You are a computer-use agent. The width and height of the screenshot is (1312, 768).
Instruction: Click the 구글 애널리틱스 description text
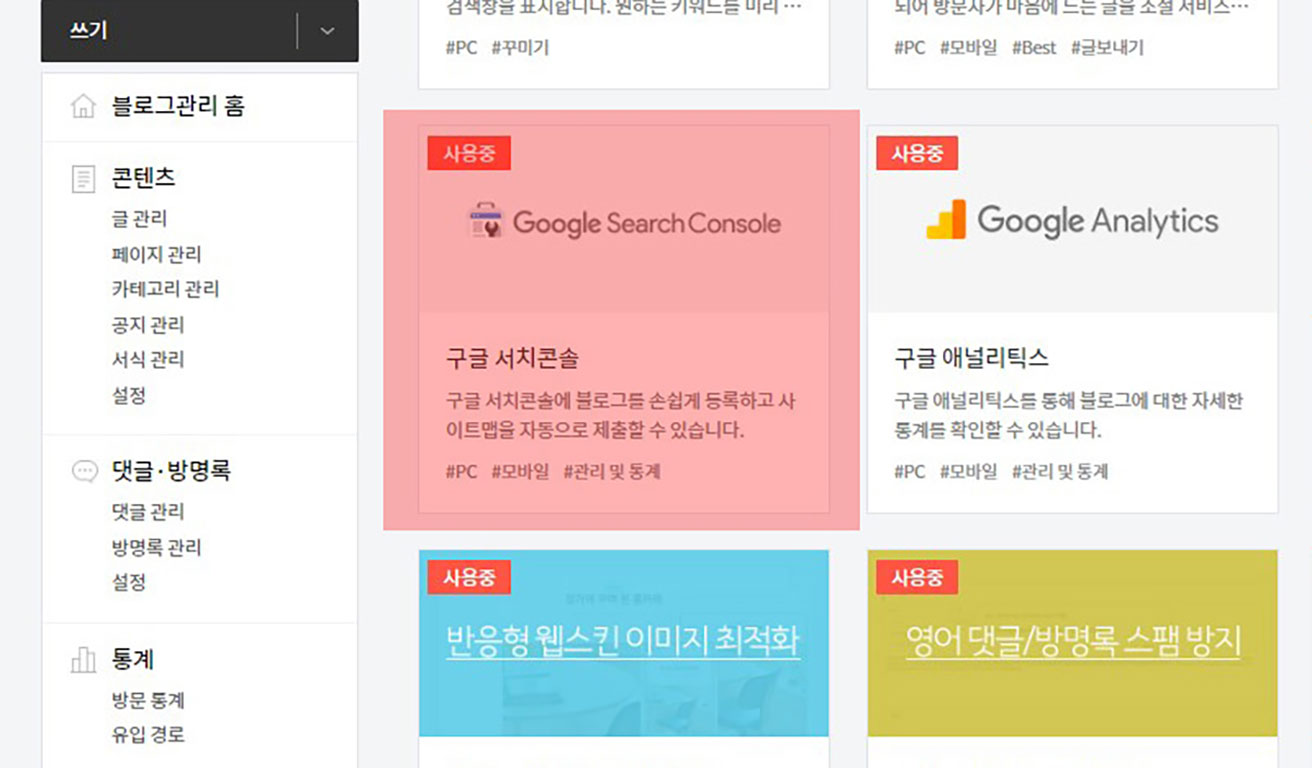tap(1069, 416)
